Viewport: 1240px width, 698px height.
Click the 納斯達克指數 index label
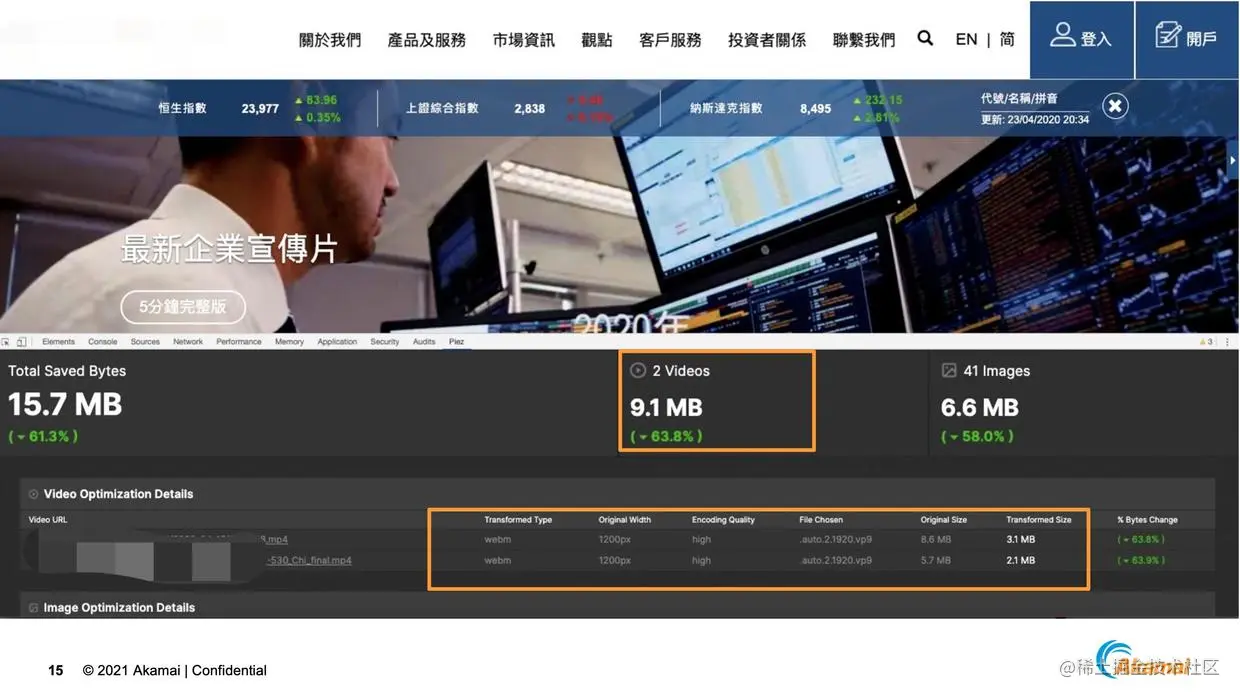[x=727, y=108]
